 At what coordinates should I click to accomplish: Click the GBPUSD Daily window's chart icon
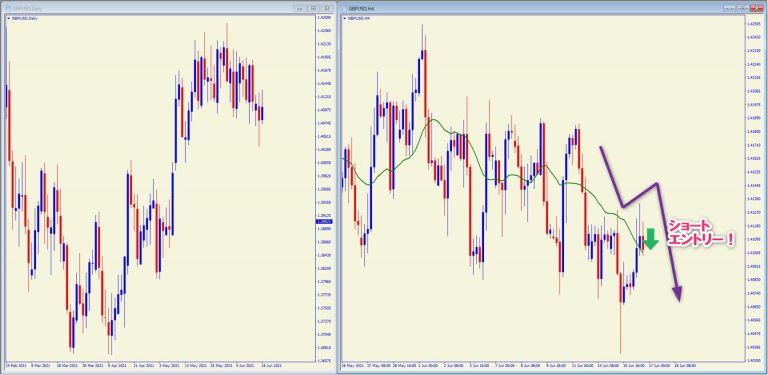[8, 8]
